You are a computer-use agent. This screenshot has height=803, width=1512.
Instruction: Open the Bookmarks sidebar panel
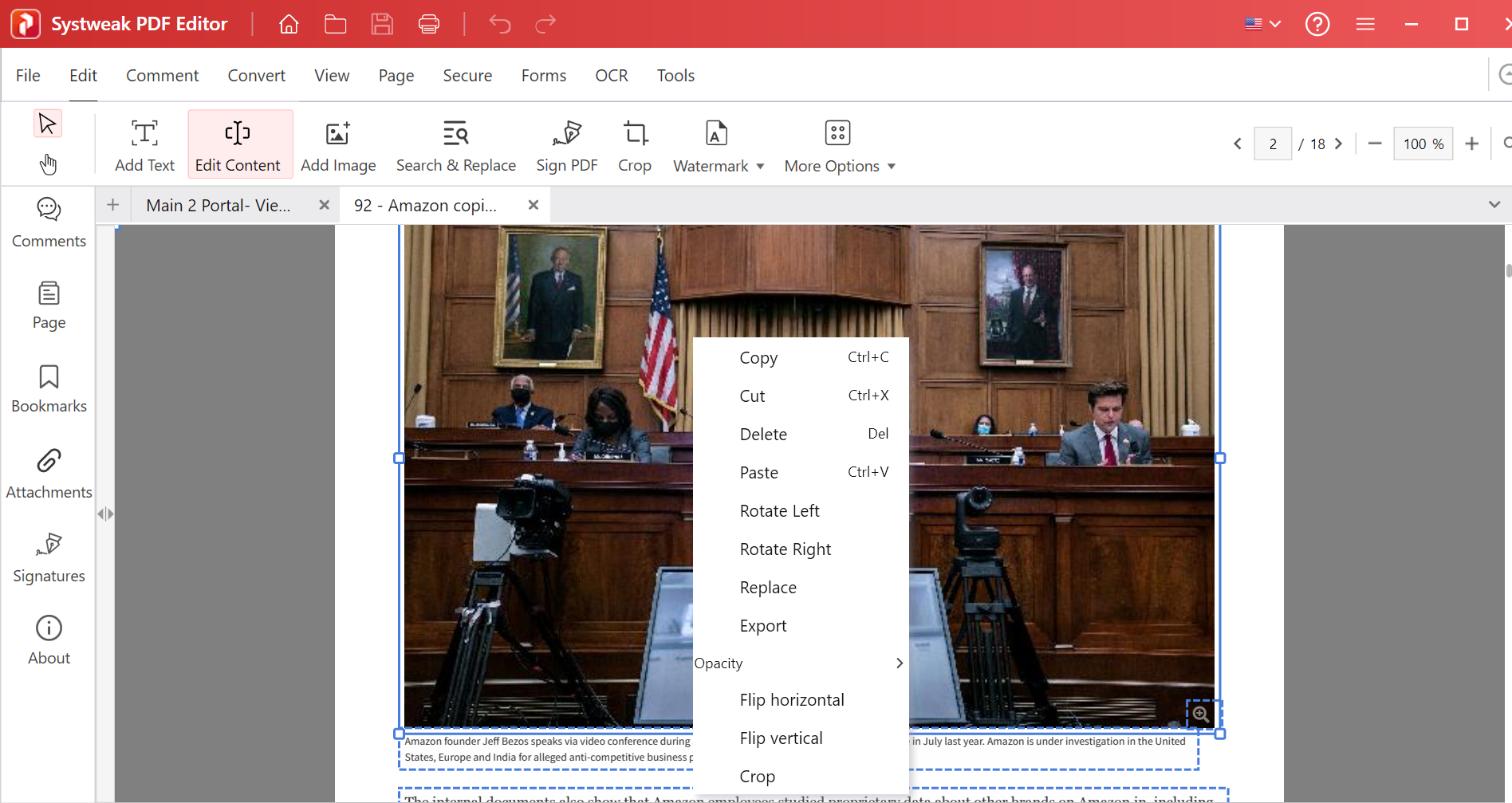coord(49,388)
